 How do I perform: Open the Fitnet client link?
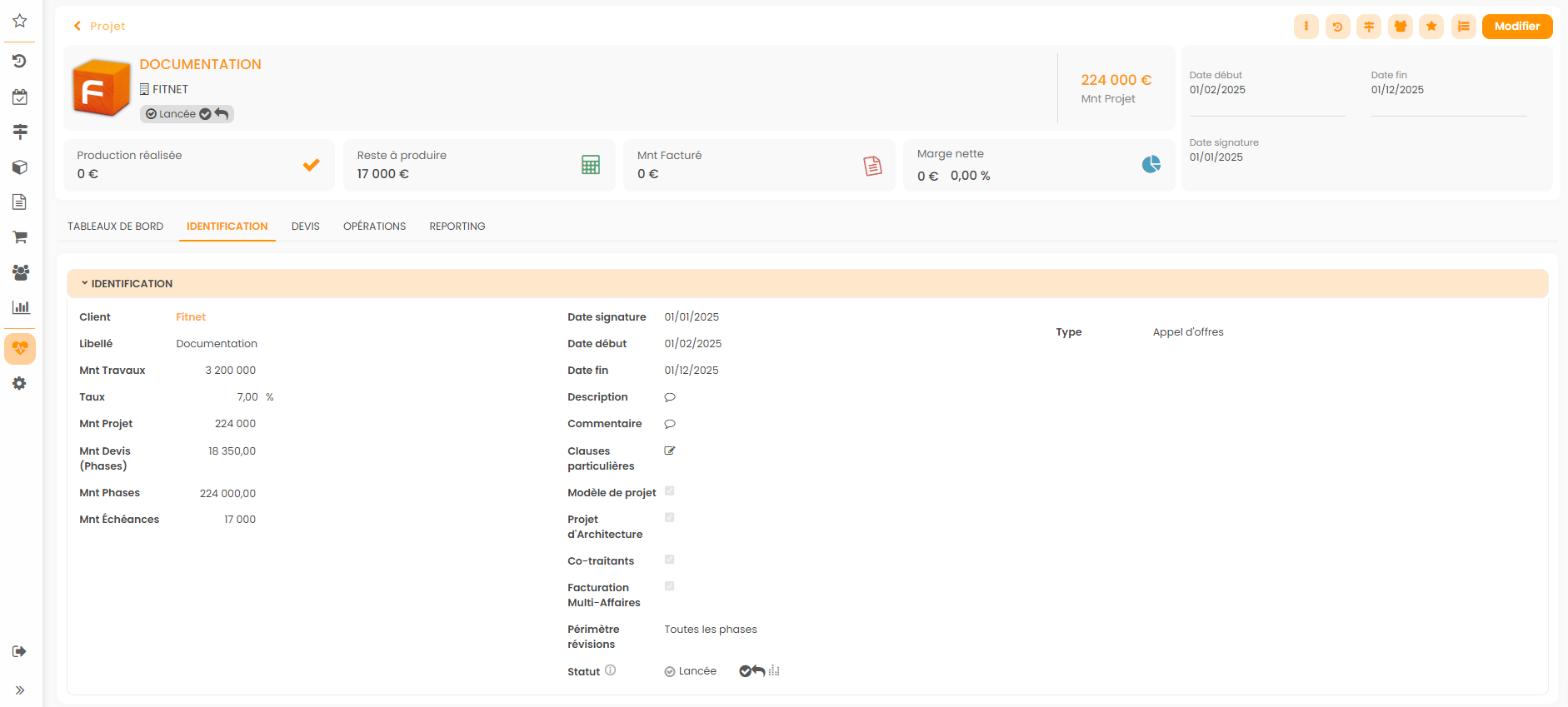[x=191, y=317]
